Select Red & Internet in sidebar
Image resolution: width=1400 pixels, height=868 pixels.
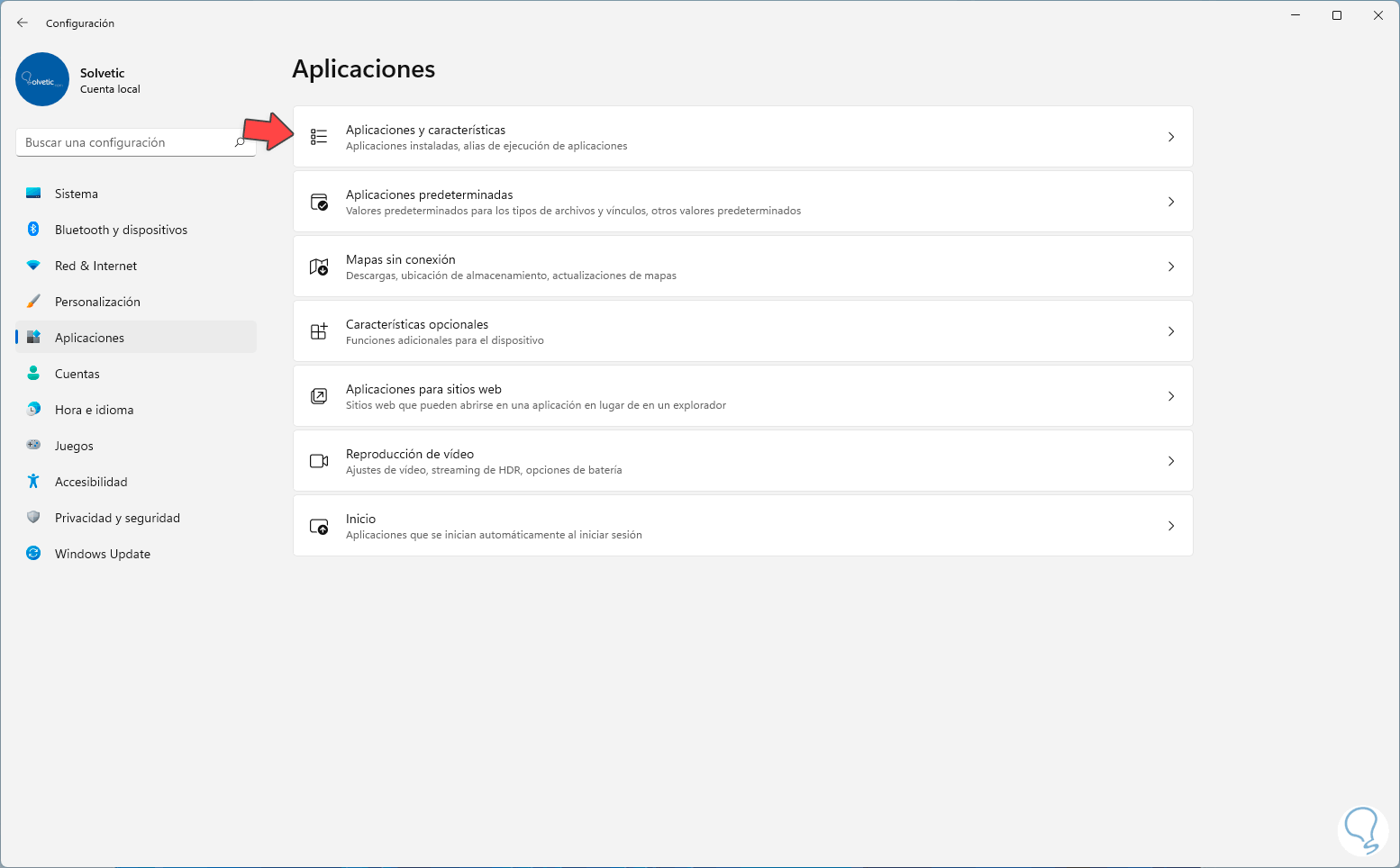[95, 266]
